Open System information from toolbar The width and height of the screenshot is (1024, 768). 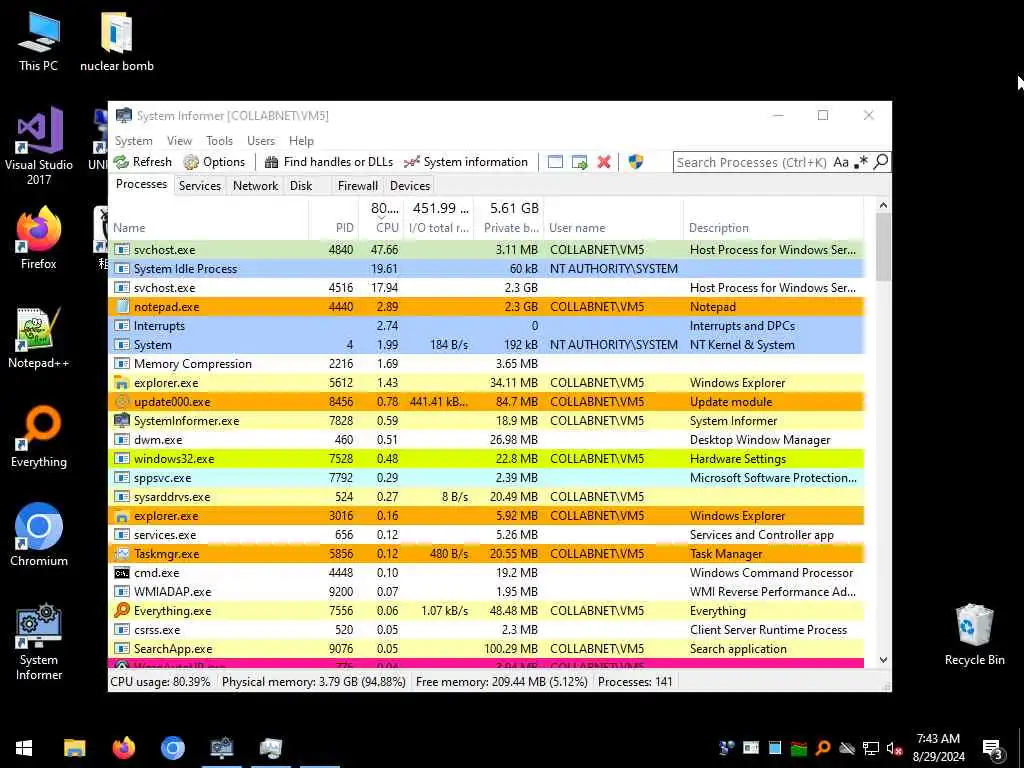point(466,162)
